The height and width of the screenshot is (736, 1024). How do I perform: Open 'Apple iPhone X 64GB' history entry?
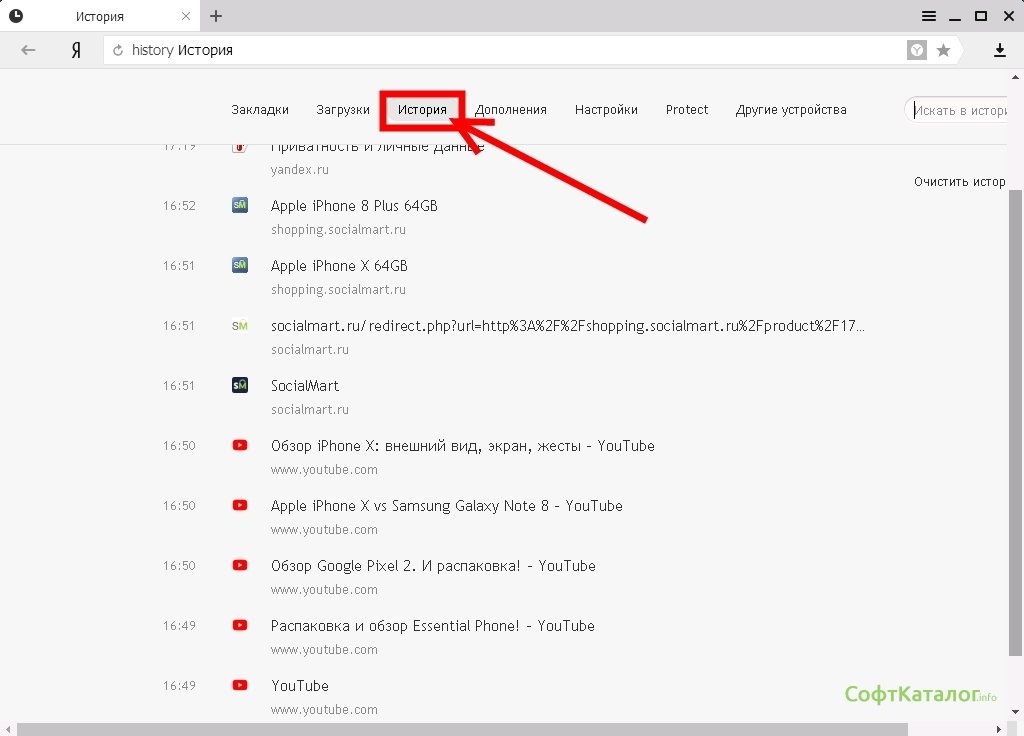point(339,266)
